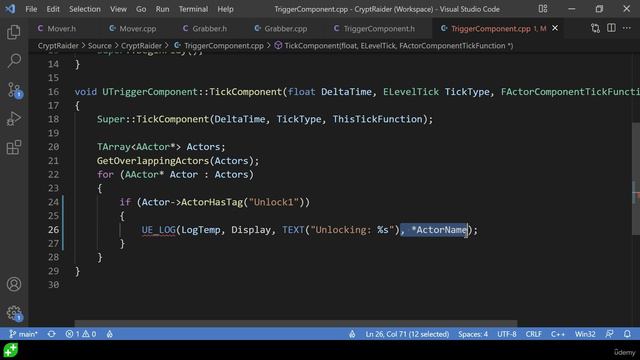The width and height of the screenshot is (640, 360).
Task: Click GetOverlappingActors on line 21
Action: (x=153, y=161)
